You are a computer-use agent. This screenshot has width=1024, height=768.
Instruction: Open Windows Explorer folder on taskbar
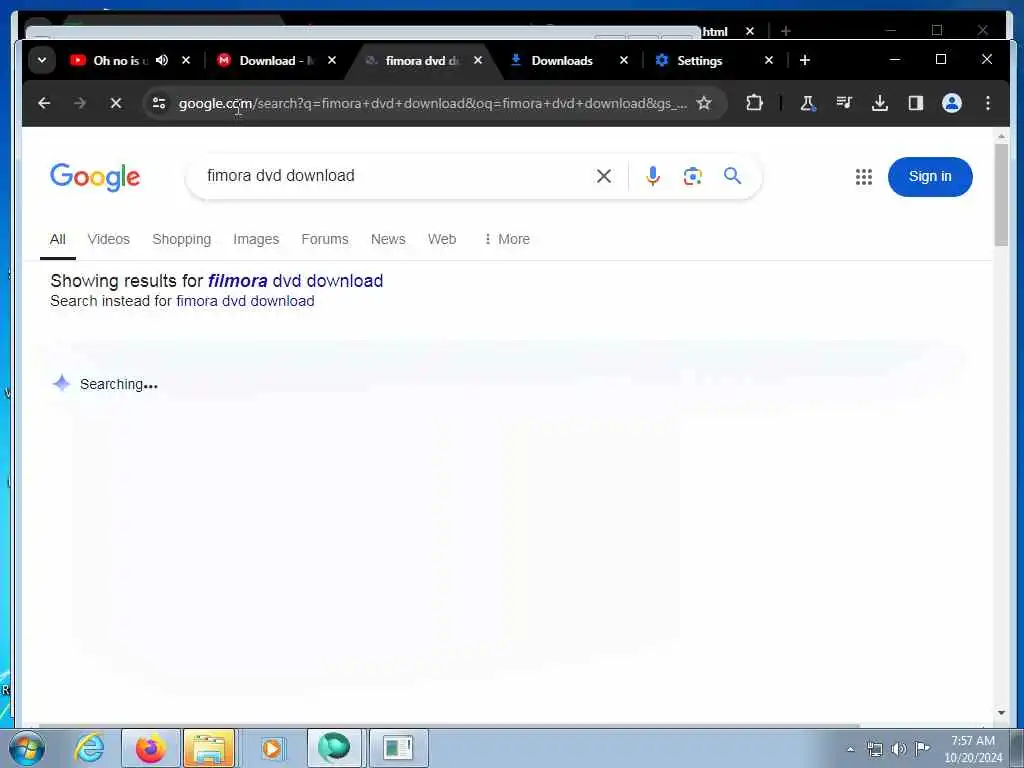pos(209,748)
